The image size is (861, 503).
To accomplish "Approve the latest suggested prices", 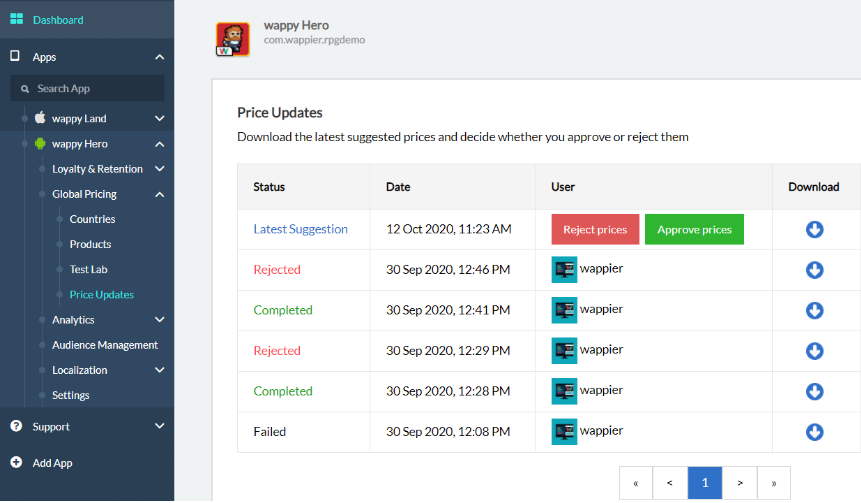I will [x=694, y=230].
